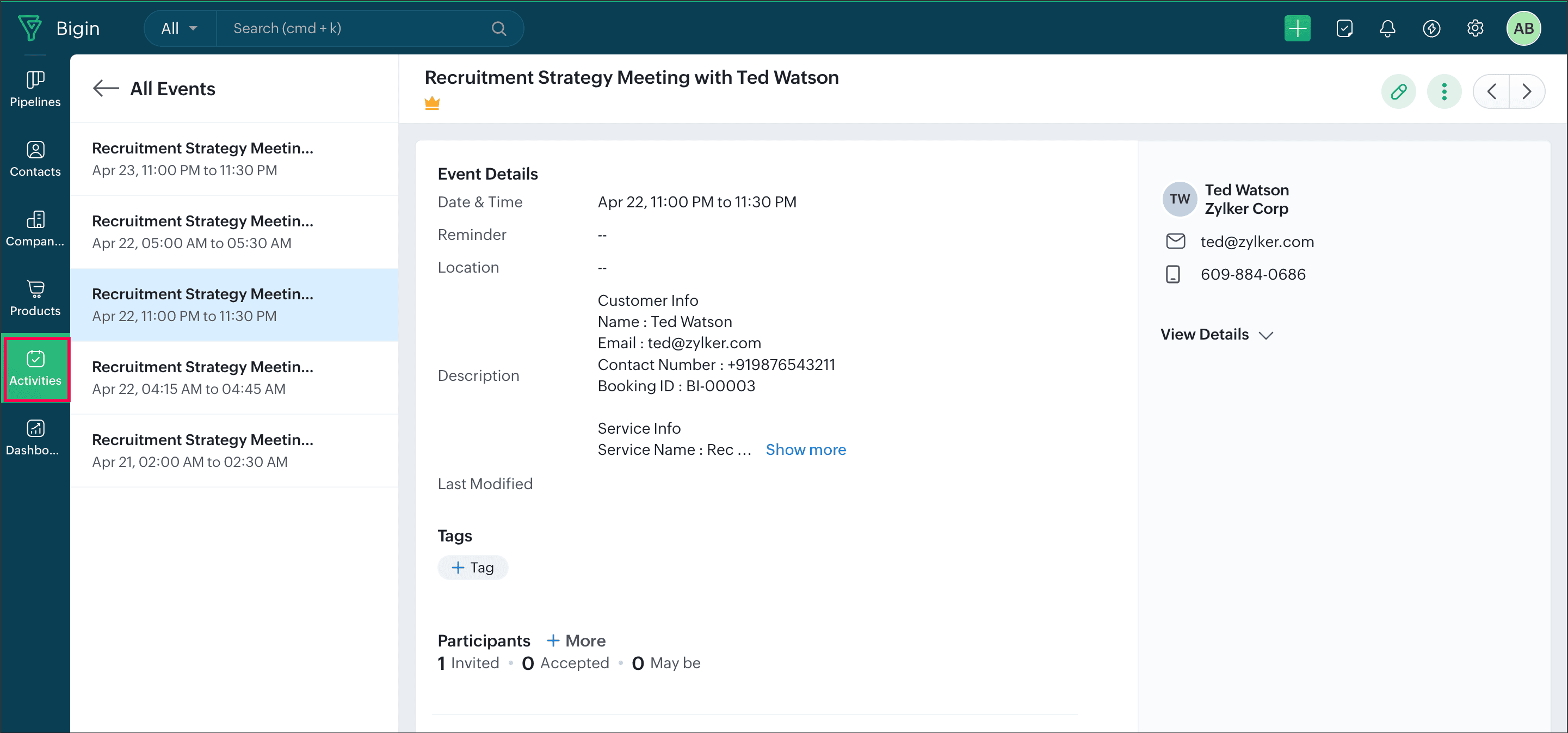Open the three-dot more options menu
Screen dimensions: 1568x733
(x=1444, y=92)
